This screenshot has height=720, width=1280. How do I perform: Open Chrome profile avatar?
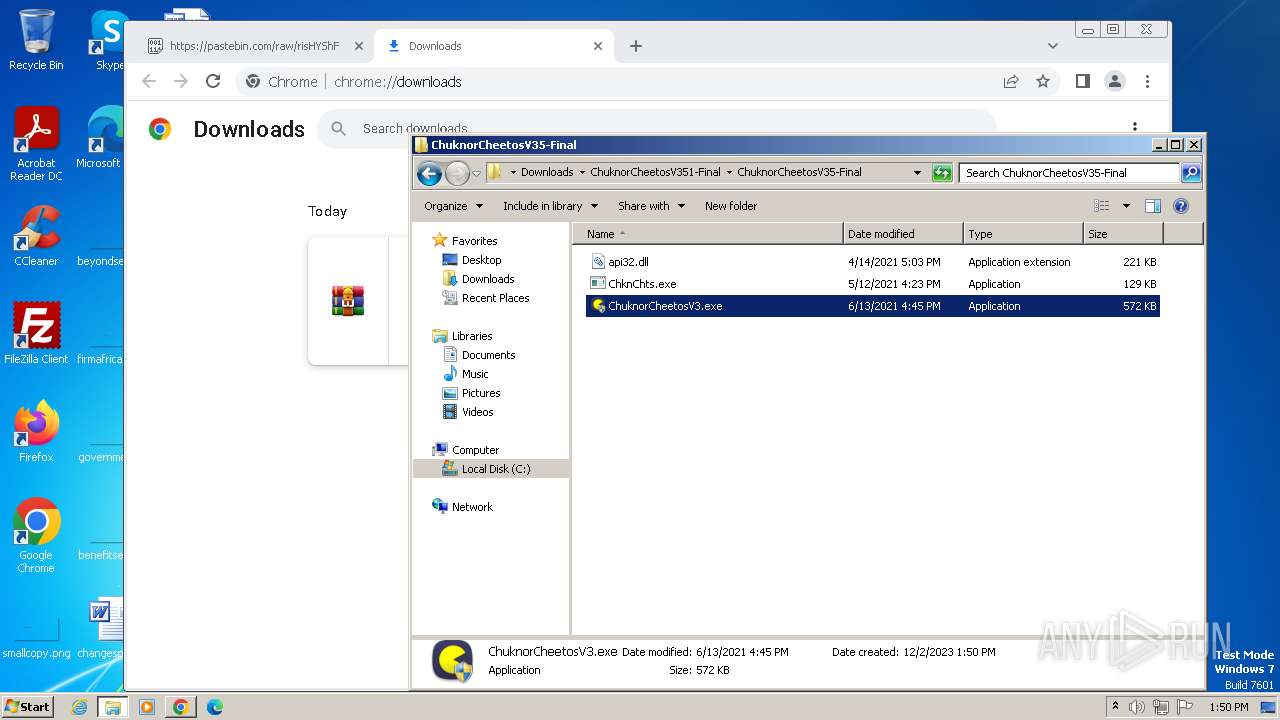coord(1115,82)
